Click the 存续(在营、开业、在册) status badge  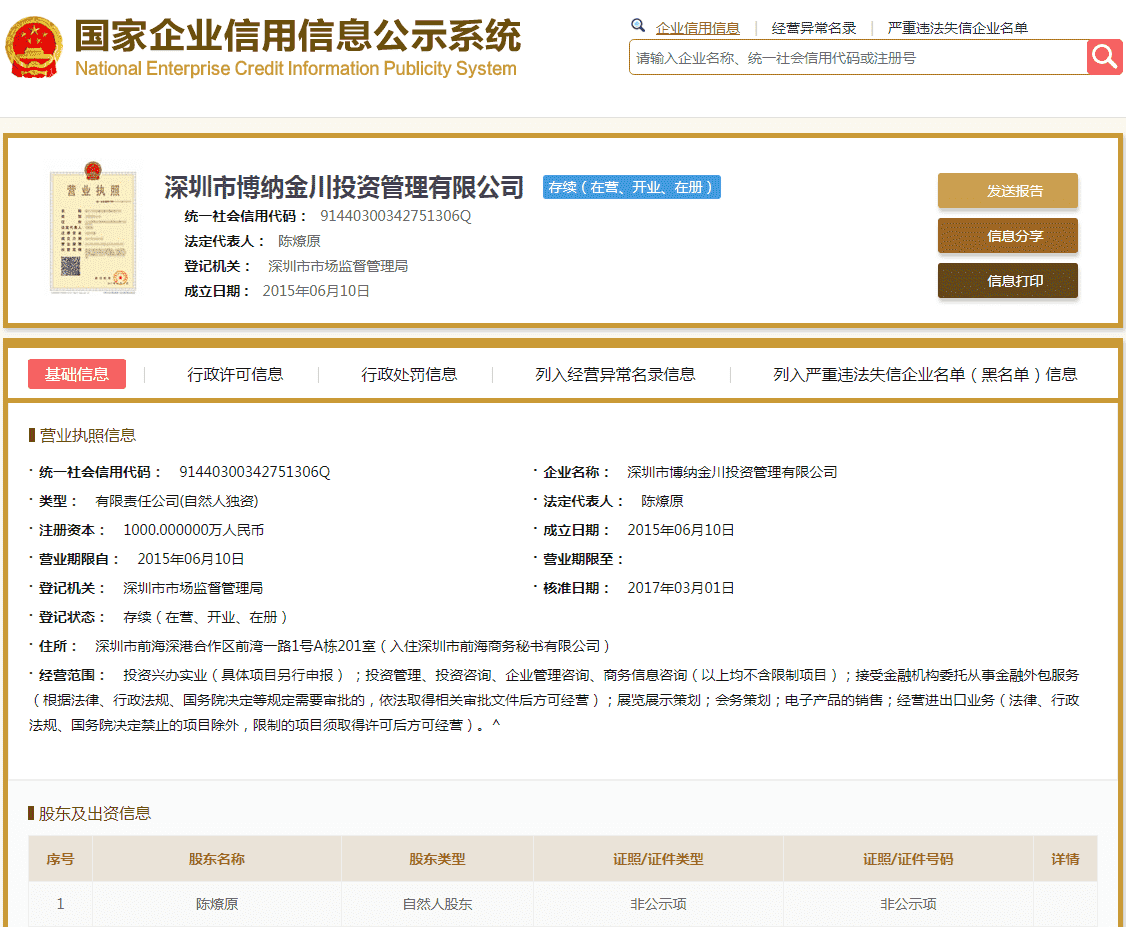click(x=631, y=187)
